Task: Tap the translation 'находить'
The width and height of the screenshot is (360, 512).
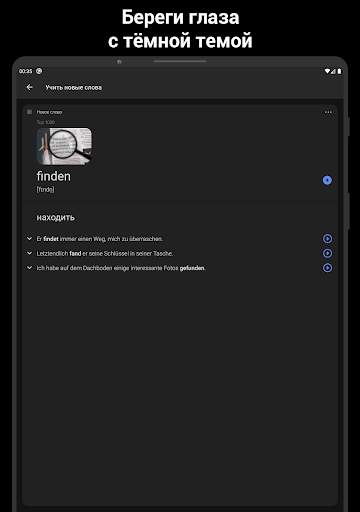Action: 56,218
